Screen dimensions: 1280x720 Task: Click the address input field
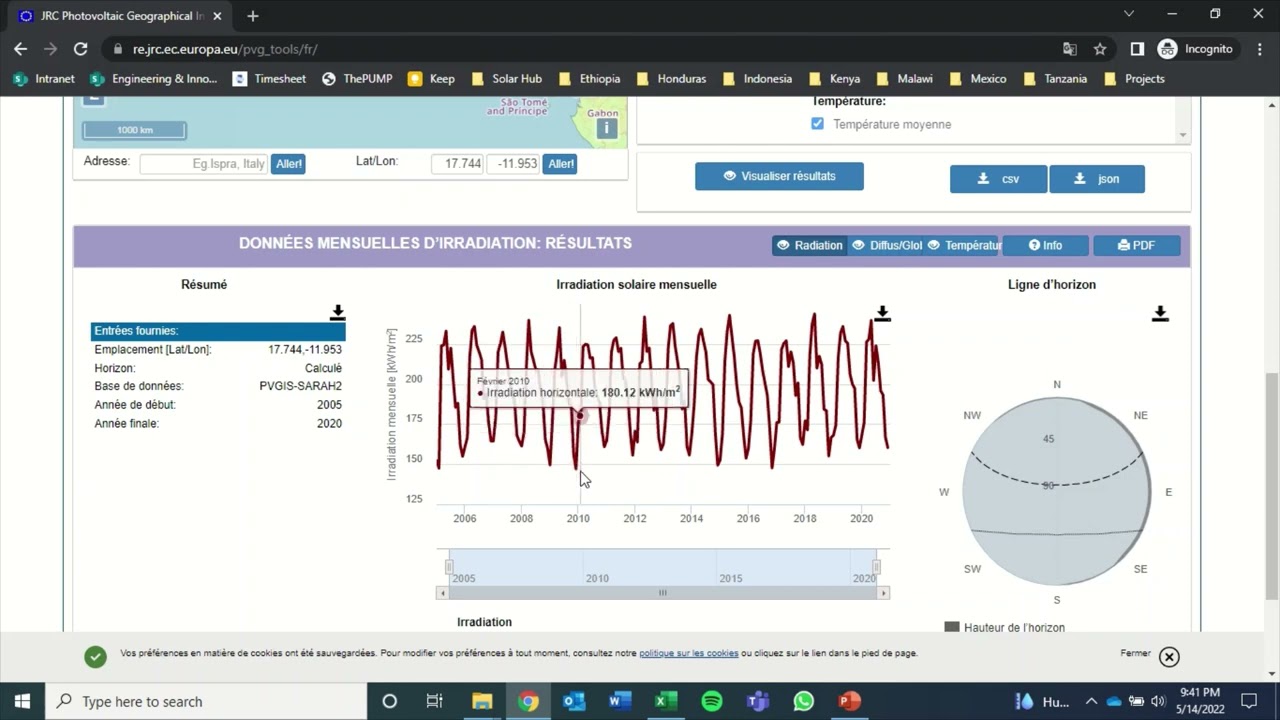pos(204,164)
